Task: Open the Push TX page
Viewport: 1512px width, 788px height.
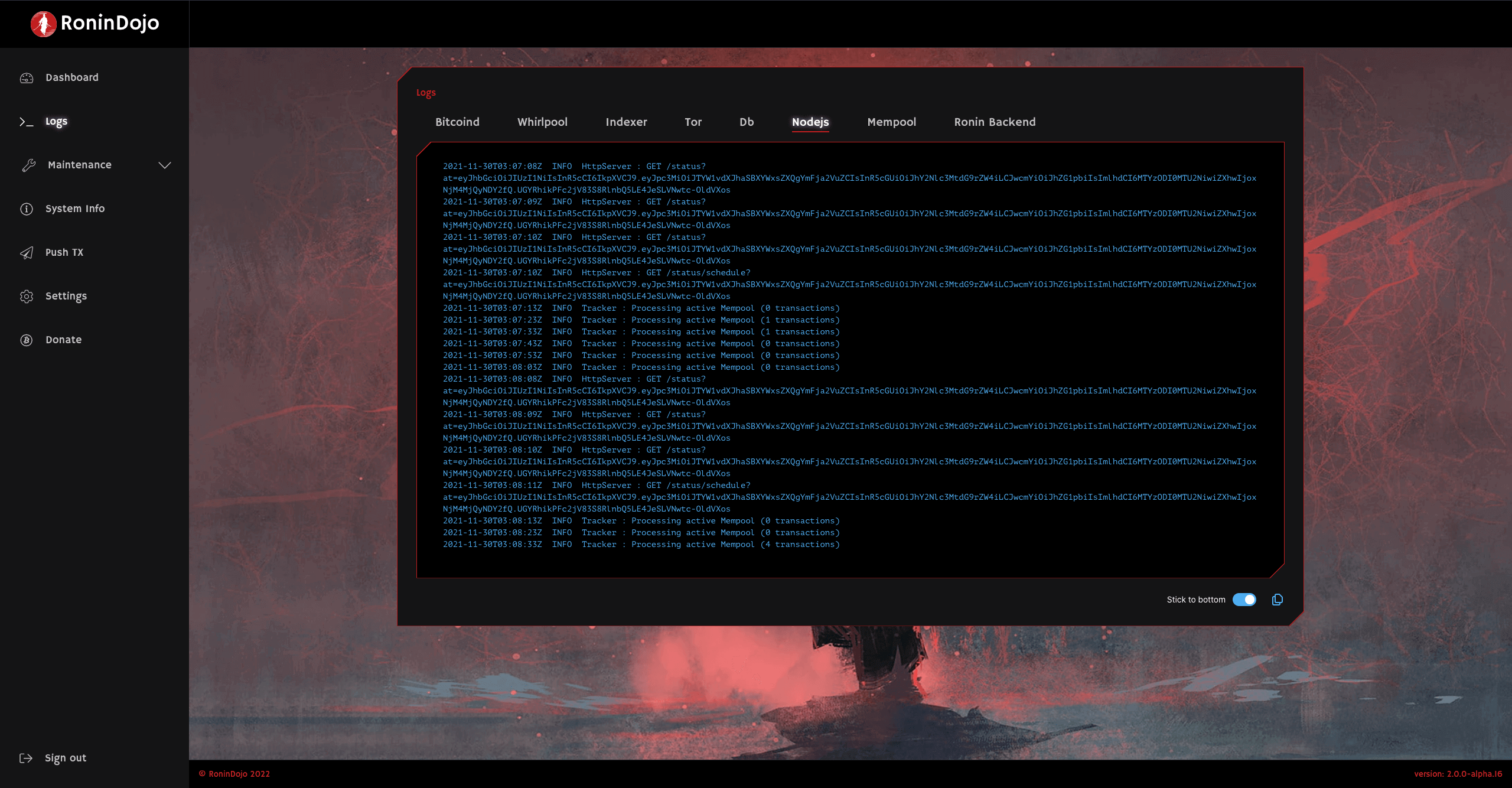Action: pyautogui.click(x=64, y=252)
